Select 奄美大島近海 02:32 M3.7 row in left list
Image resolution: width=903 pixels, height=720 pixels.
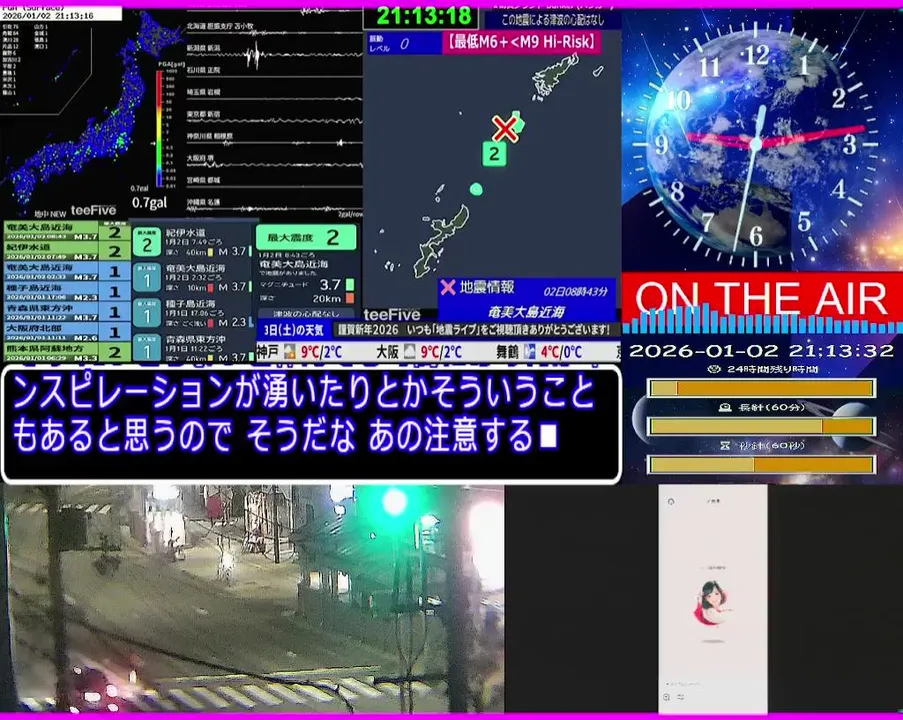(67, 271)
